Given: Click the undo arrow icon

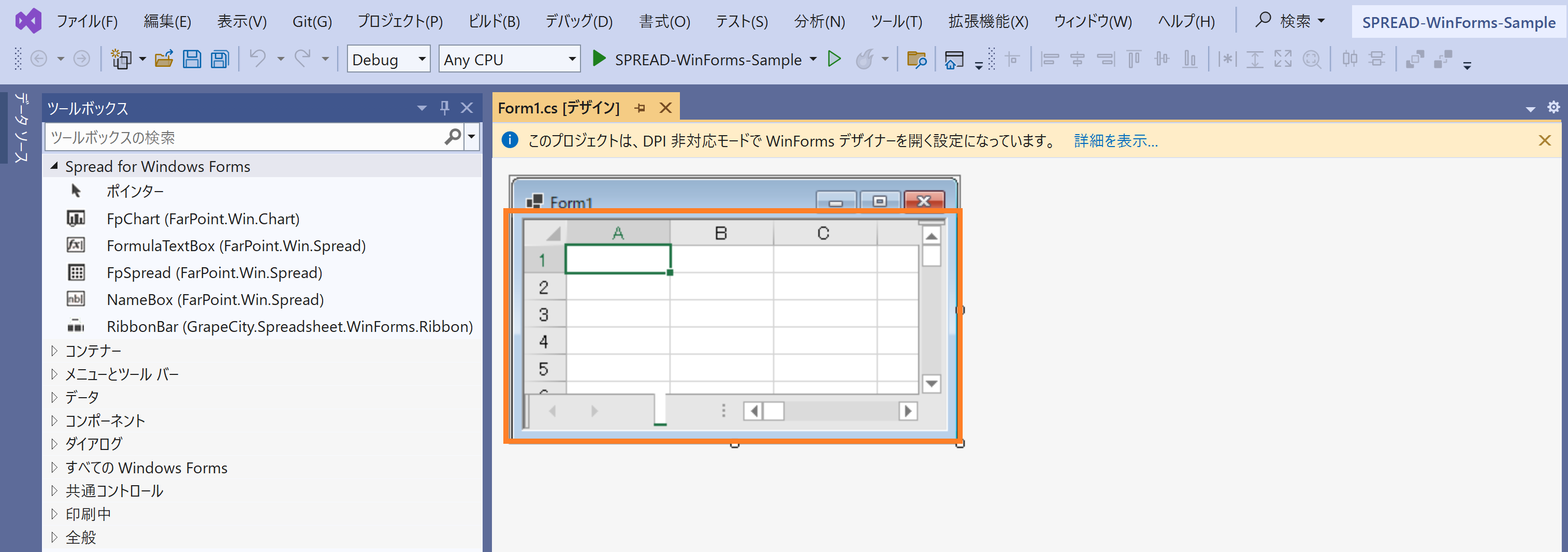Looking at the screenshot, I should pyautogui.click(x=258, y=59).
